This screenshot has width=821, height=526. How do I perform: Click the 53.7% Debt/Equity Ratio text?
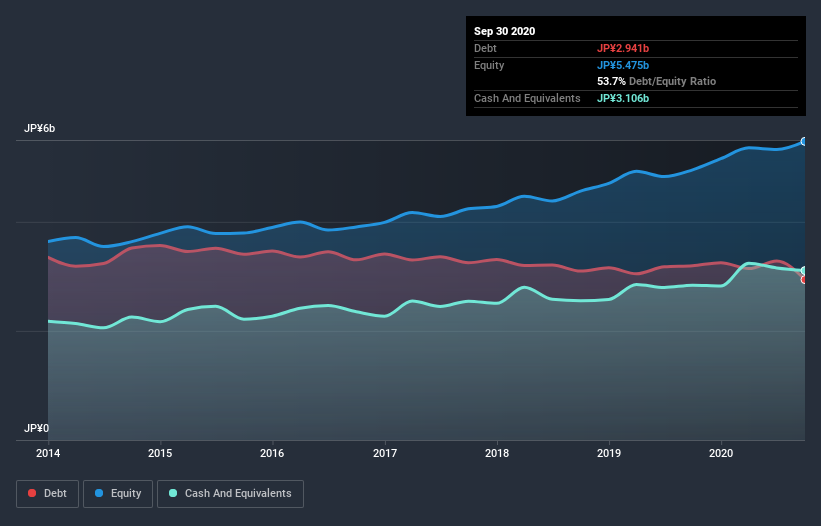coord(657,82)
